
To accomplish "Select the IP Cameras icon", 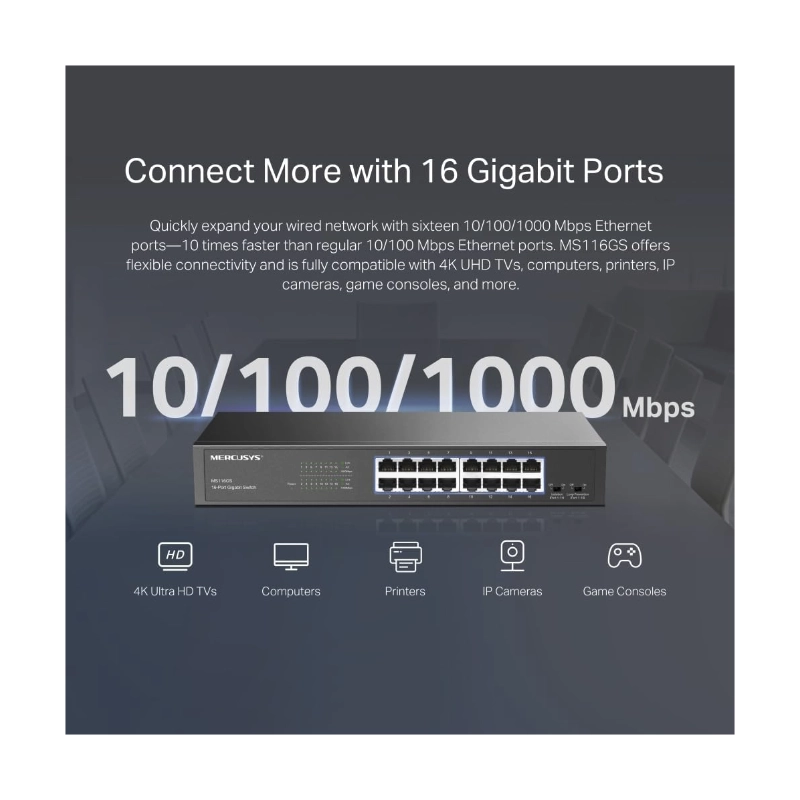I will (x=512, y=555).
